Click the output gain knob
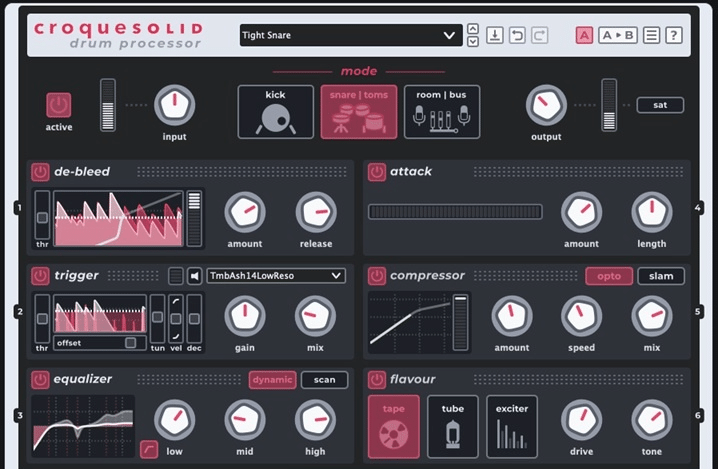718x469 pixels. click(546, 105)
